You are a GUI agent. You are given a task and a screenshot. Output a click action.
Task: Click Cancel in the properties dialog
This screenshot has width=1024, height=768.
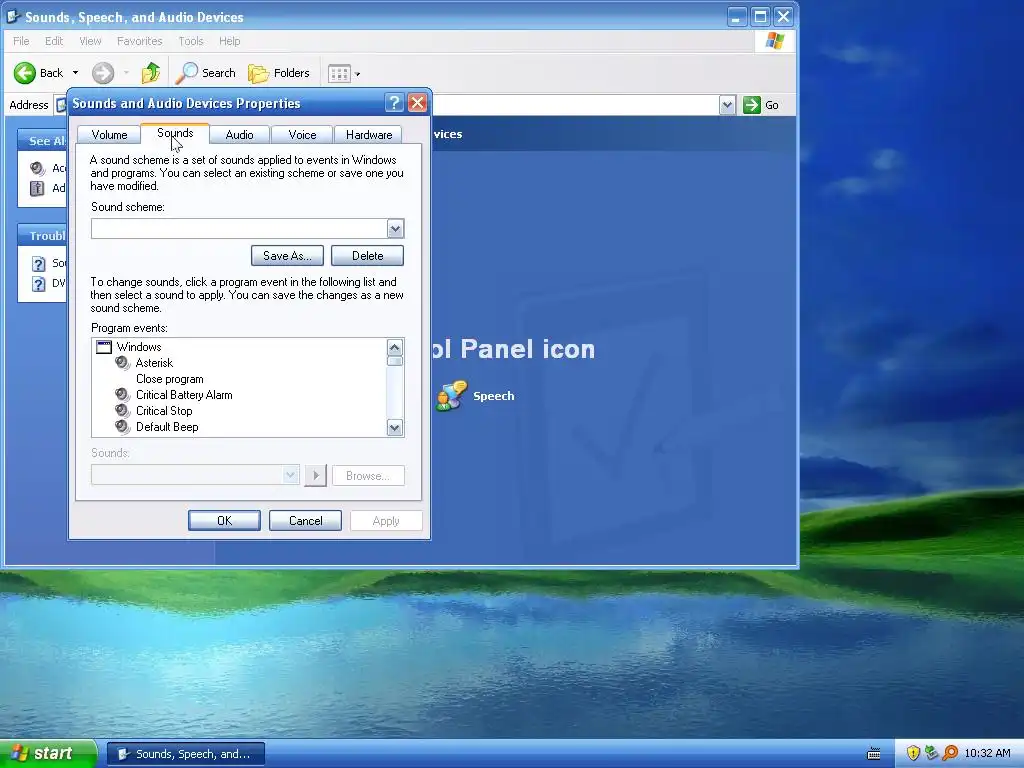point(306,520)
